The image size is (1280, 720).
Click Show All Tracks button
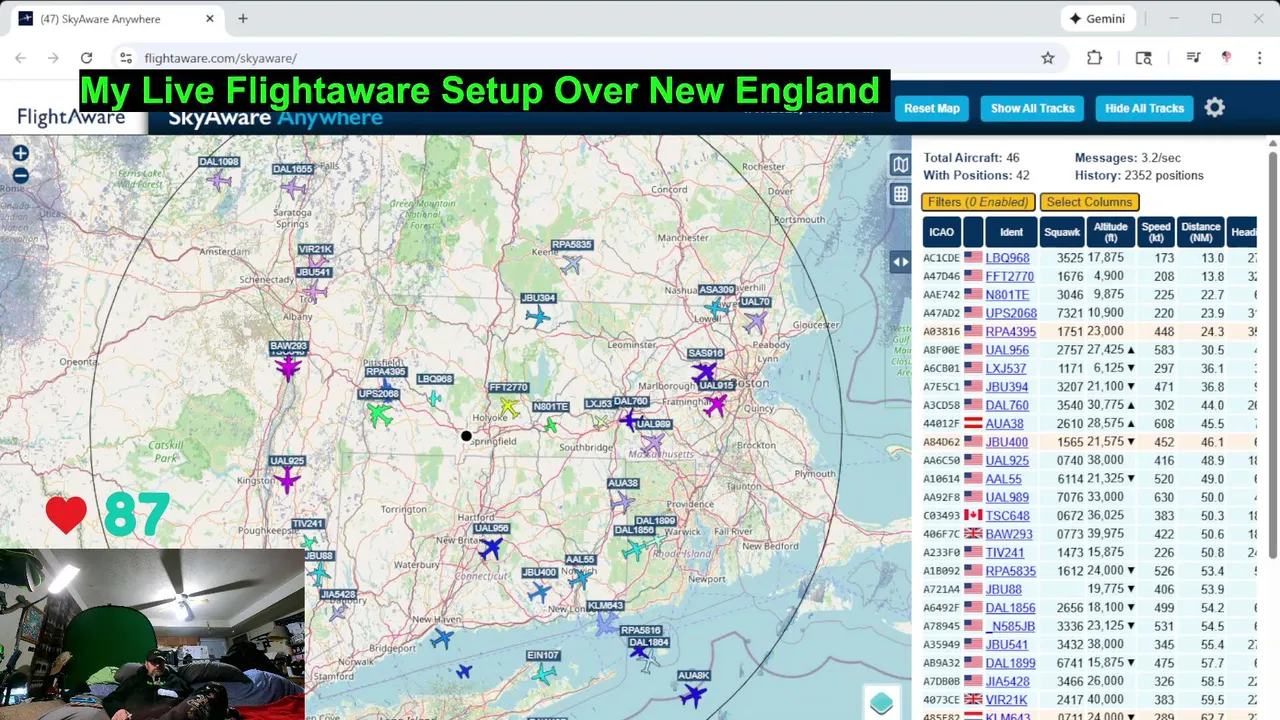click(x=1033, y=108)
